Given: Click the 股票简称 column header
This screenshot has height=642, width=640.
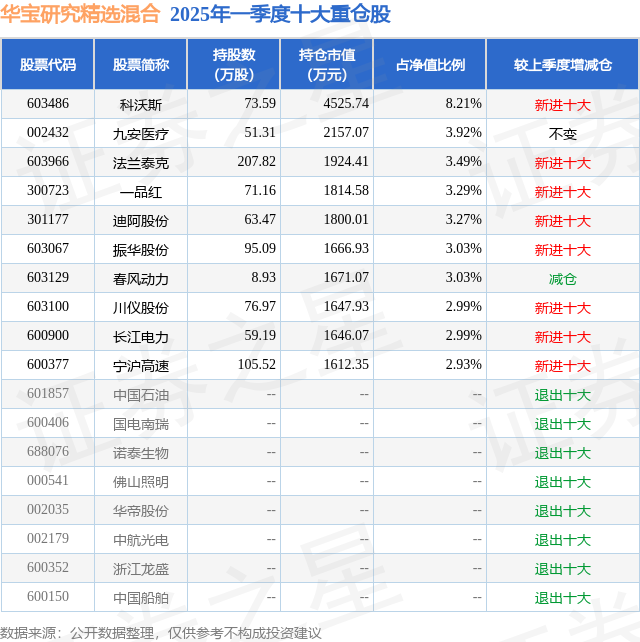Looking at the screenshot, I should pyautogui.click(x=141, y=65).
